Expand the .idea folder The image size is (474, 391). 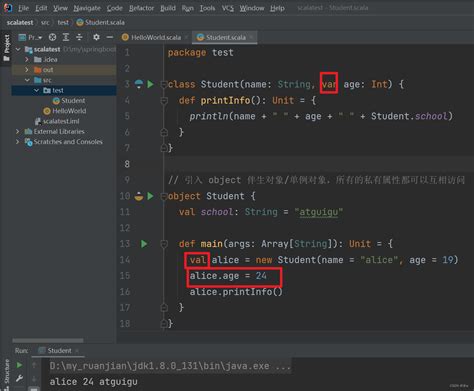pyautogui.click(x=27, y=60)
